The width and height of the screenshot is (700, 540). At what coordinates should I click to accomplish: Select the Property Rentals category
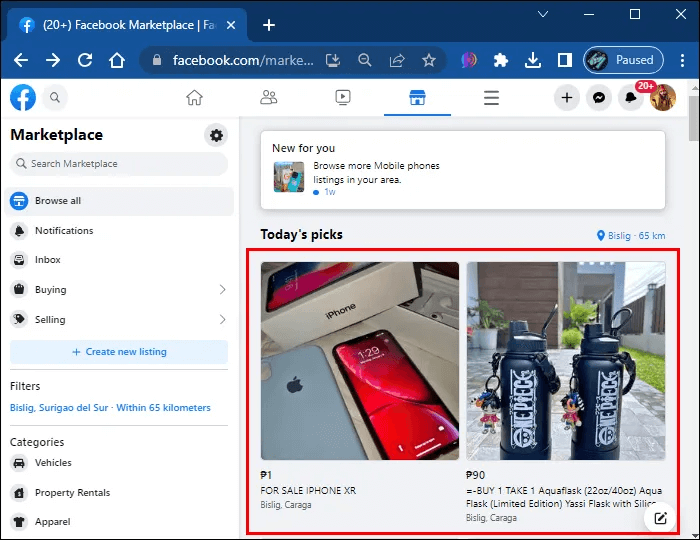[119, 493]
